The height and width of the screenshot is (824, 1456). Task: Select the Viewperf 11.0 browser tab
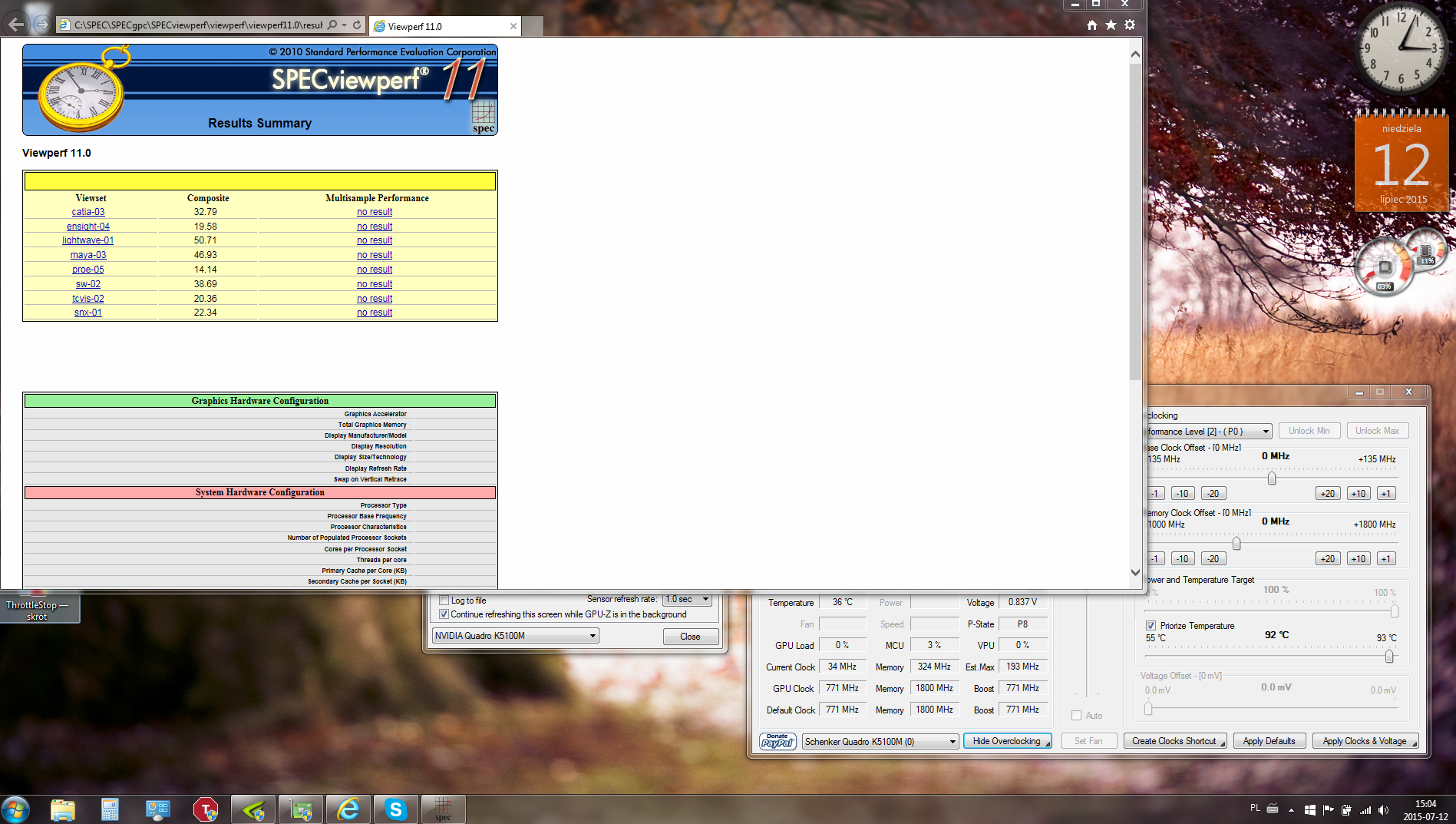click(x=444, y=26)
